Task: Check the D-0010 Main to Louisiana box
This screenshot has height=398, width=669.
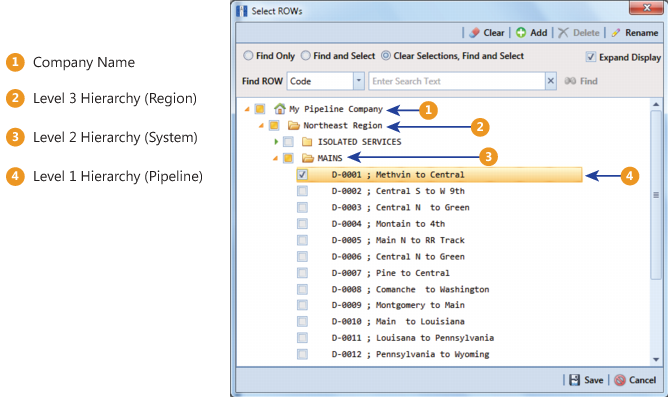Action: (x=303, y=321)
